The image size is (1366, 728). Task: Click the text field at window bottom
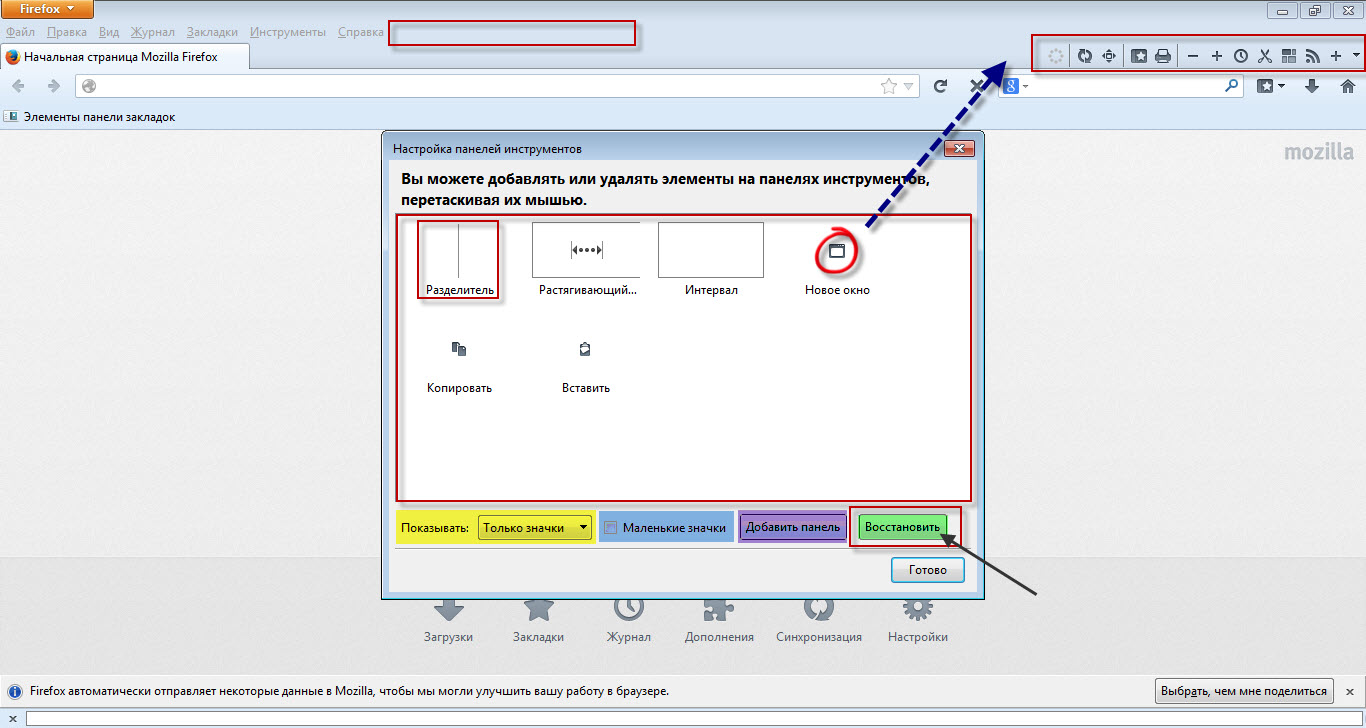694,718
